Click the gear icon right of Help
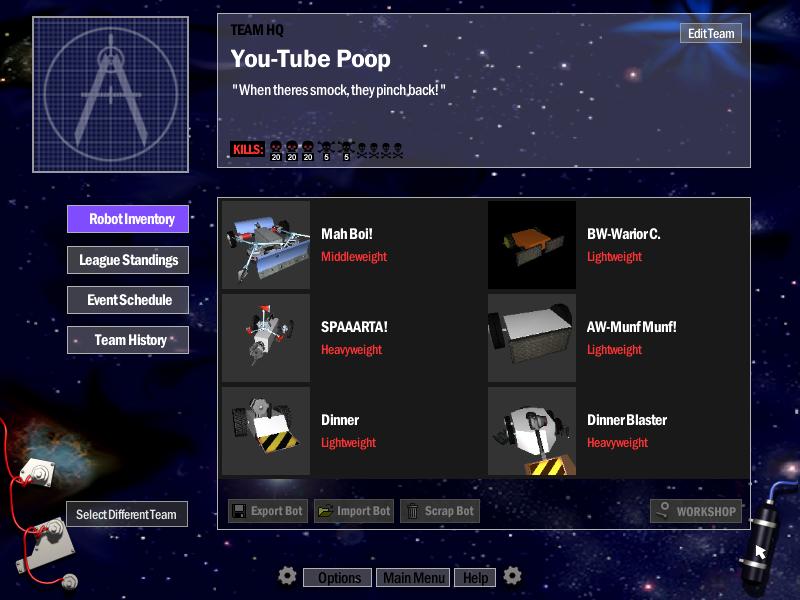800x600 pixels. click(512, 576)
